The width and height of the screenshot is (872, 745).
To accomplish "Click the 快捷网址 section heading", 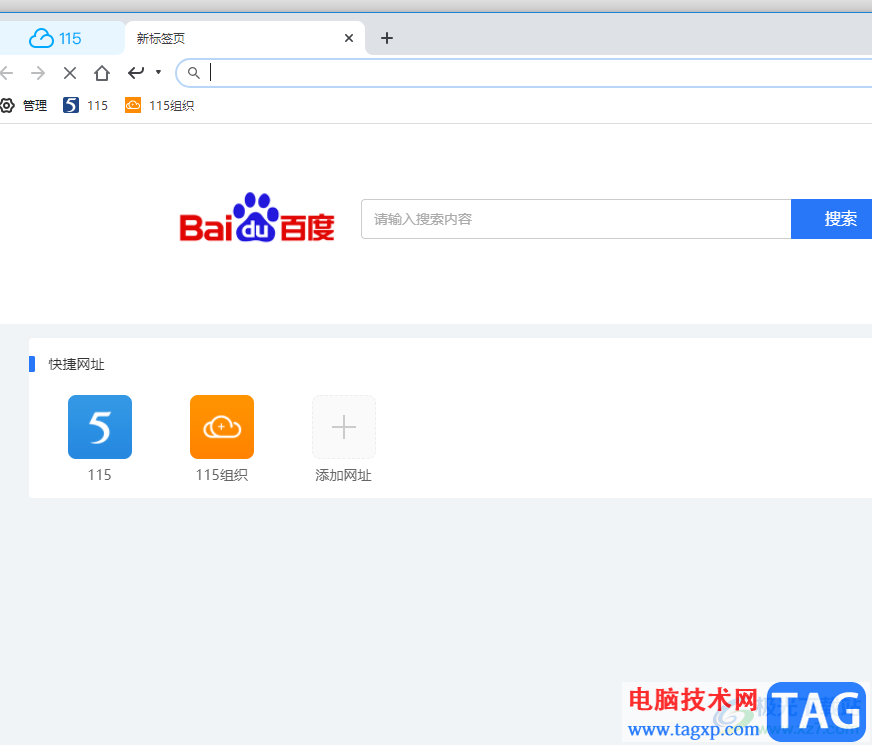I will pyautogui.click(x=77, y=364).
